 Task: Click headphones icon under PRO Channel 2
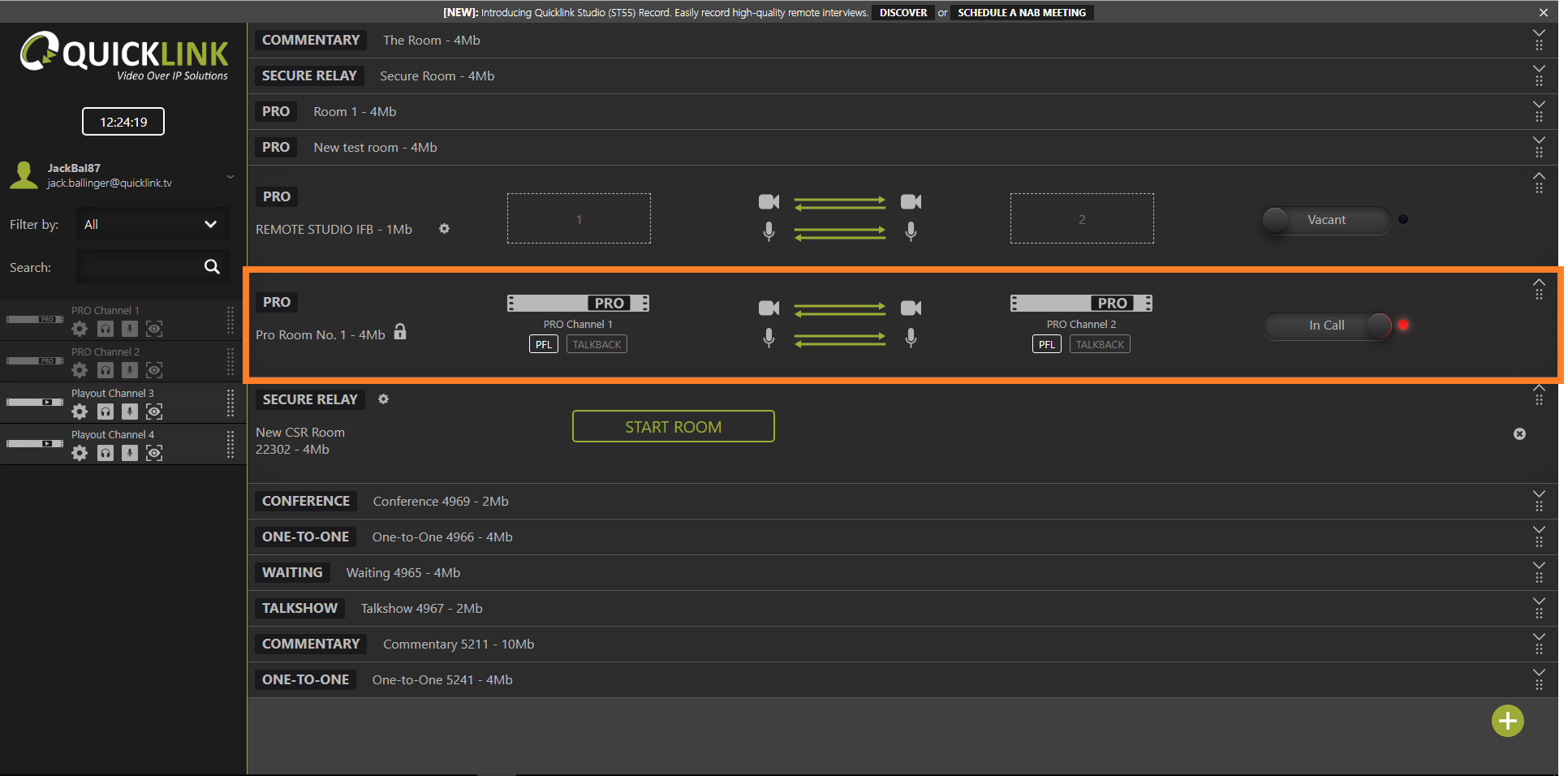coord(106,370)
